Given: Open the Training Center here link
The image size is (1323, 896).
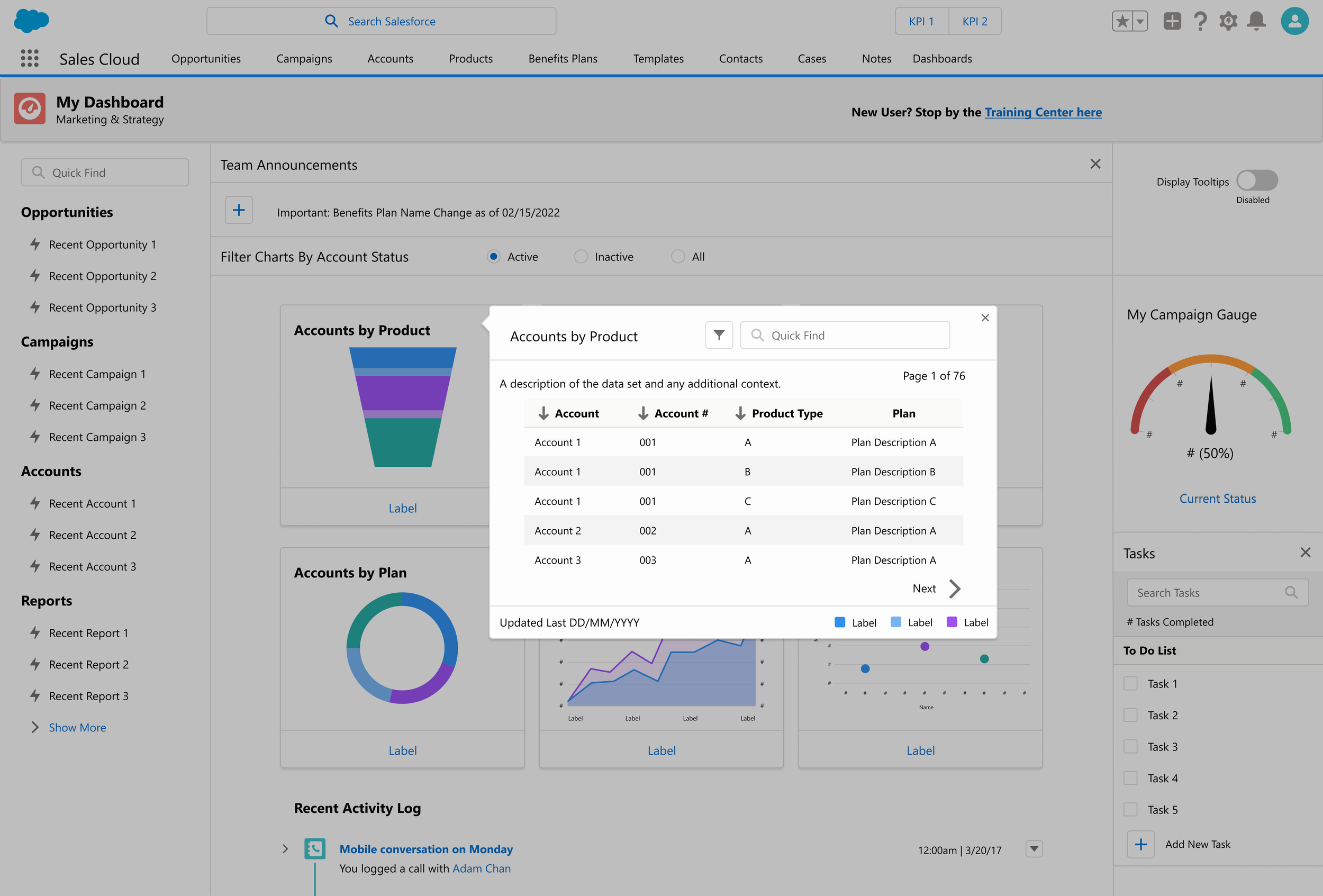Looking at the screenshot, I should (1043, 112).
